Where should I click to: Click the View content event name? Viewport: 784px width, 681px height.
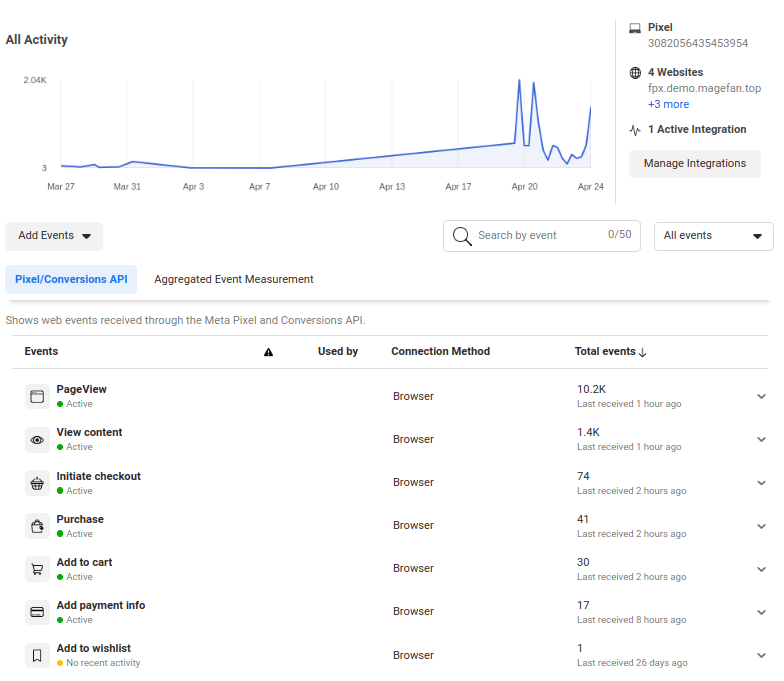click(89, 432)
